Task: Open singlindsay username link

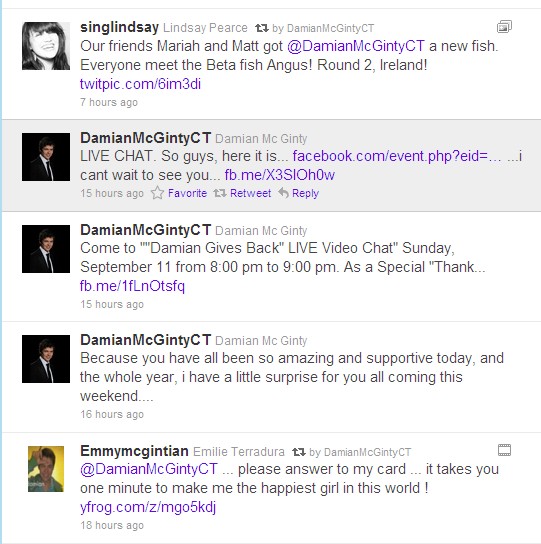Action: coord(119,27)
